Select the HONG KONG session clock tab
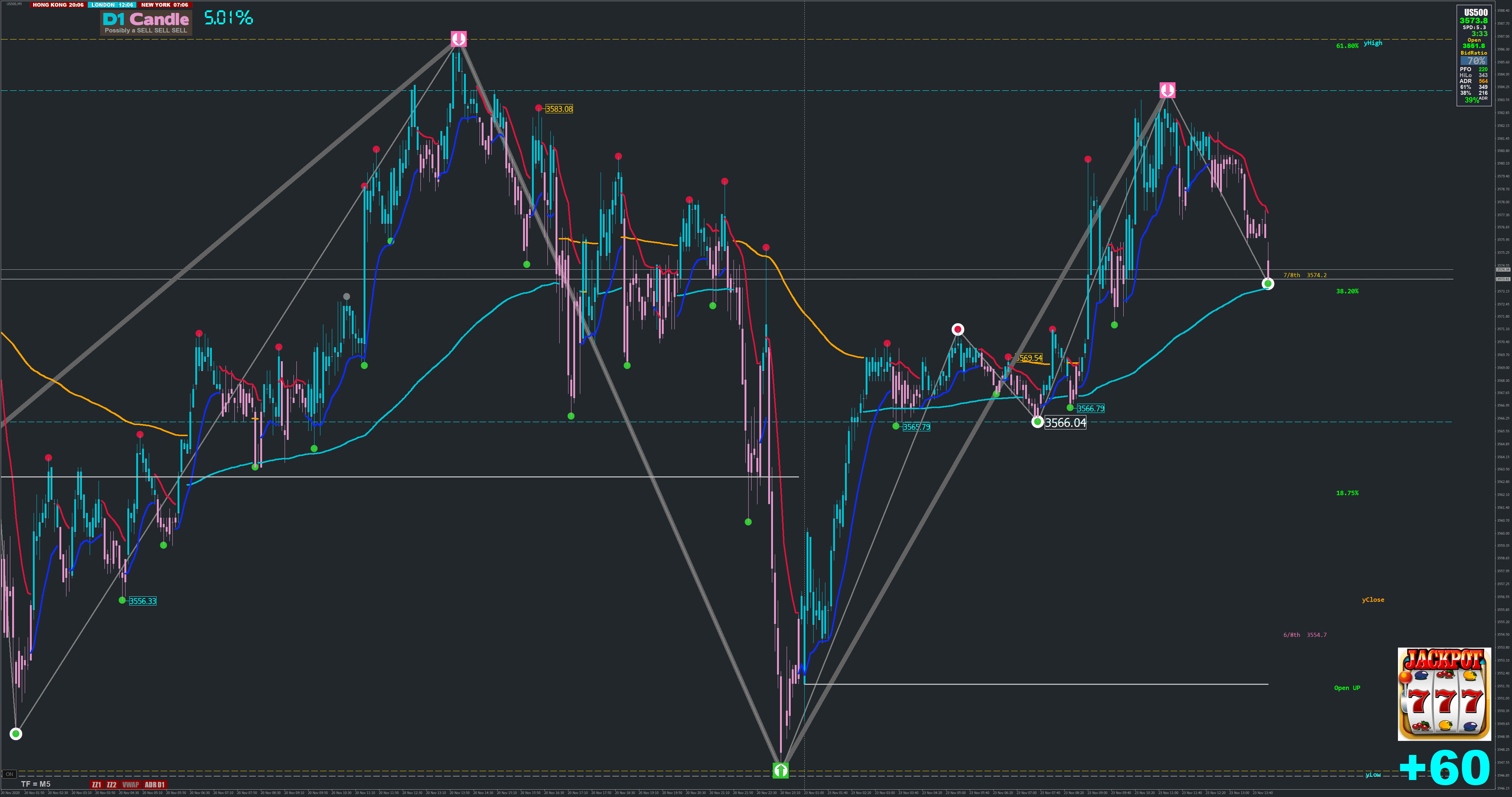The width and height of the screenshot is (1512, 797). point(58,5)
